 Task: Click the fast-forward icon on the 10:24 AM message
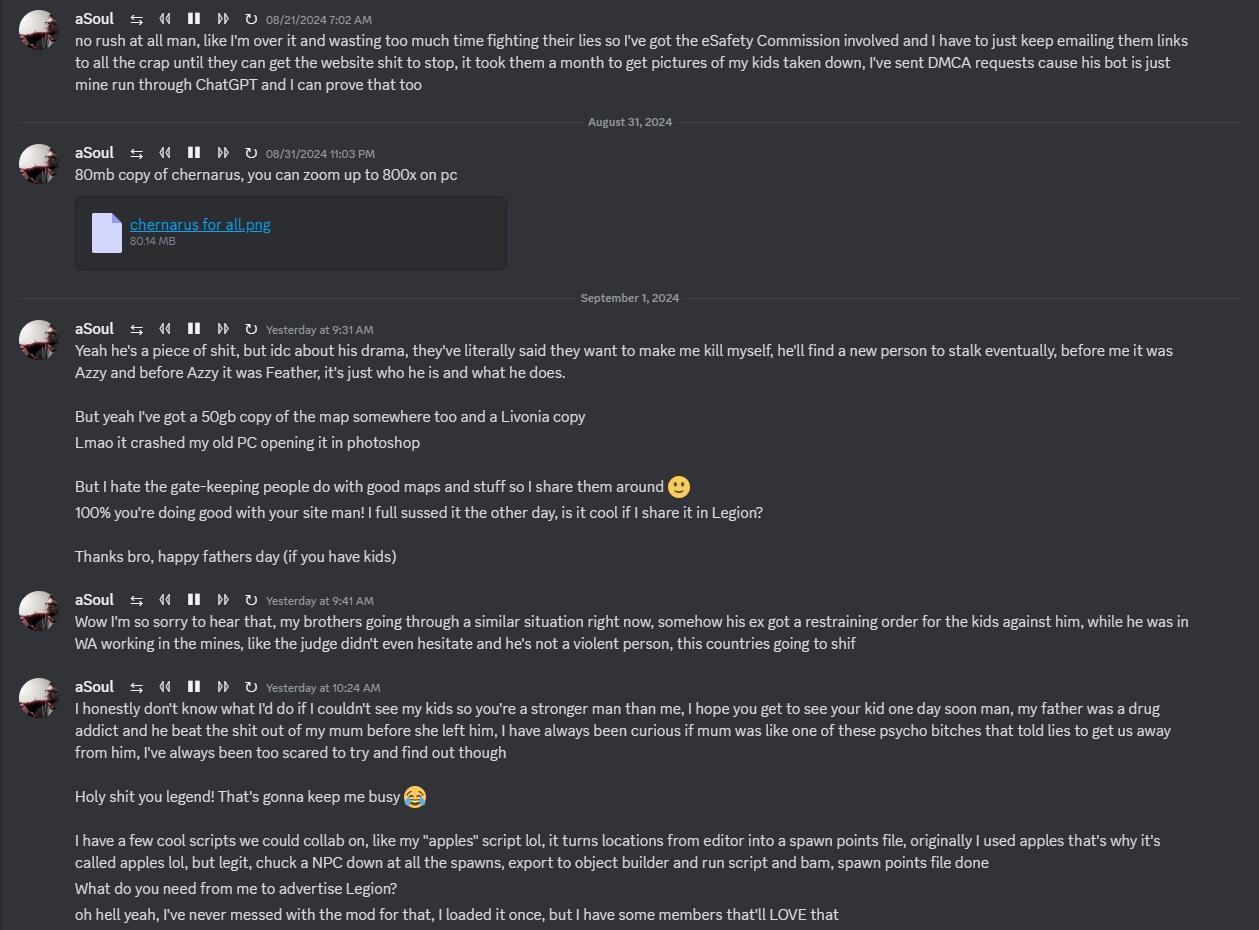coord(223,687)
